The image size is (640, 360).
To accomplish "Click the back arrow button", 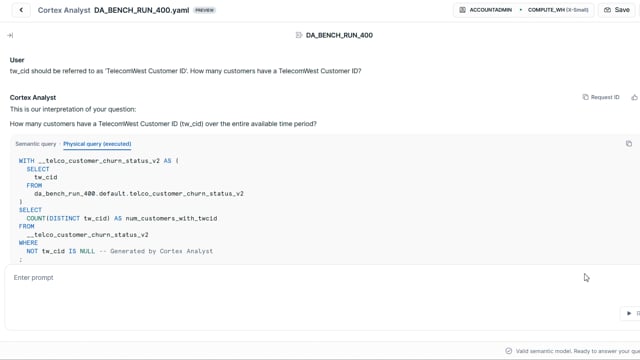I will (x=21, y=10).
